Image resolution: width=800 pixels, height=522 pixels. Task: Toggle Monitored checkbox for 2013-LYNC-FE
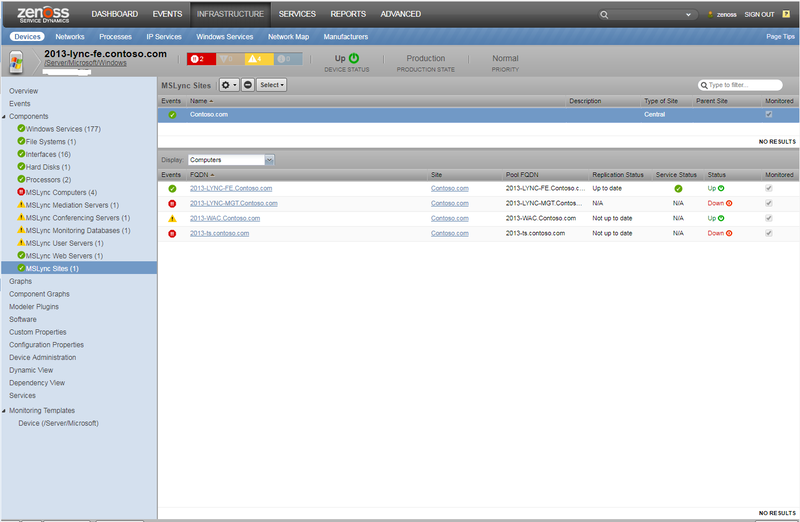[x=769, y=188]
